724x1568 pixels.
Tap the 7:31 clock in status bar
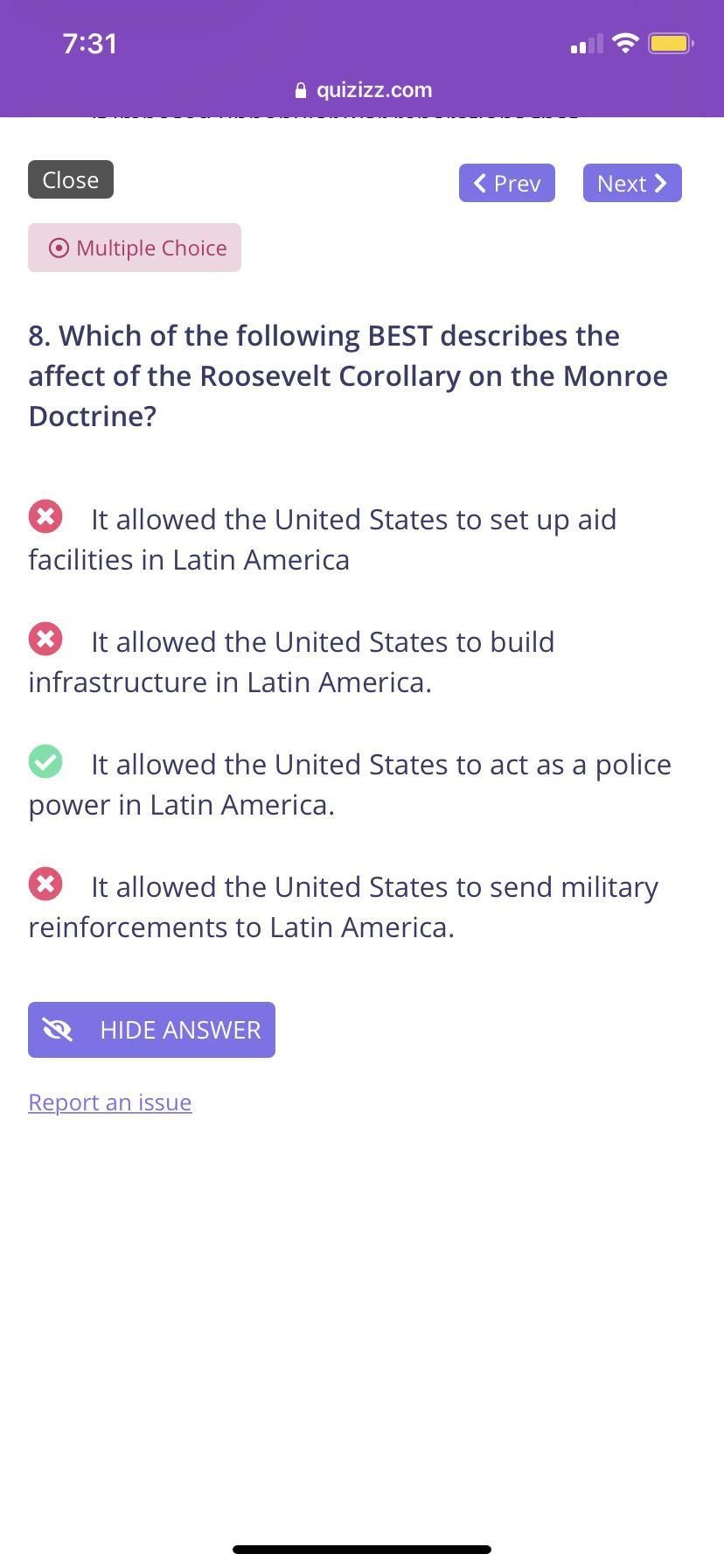tap(90, 44)
